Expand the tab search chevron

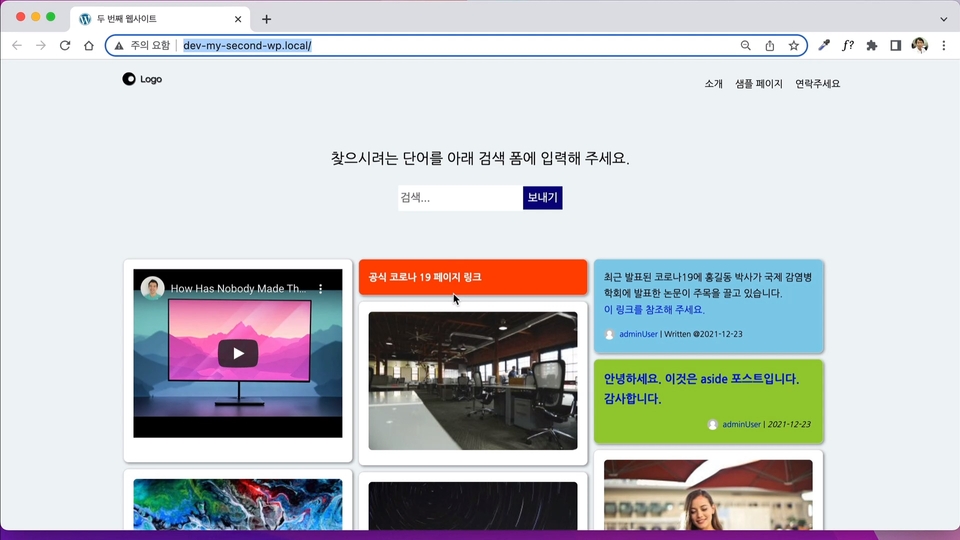[x=943, y=19]
